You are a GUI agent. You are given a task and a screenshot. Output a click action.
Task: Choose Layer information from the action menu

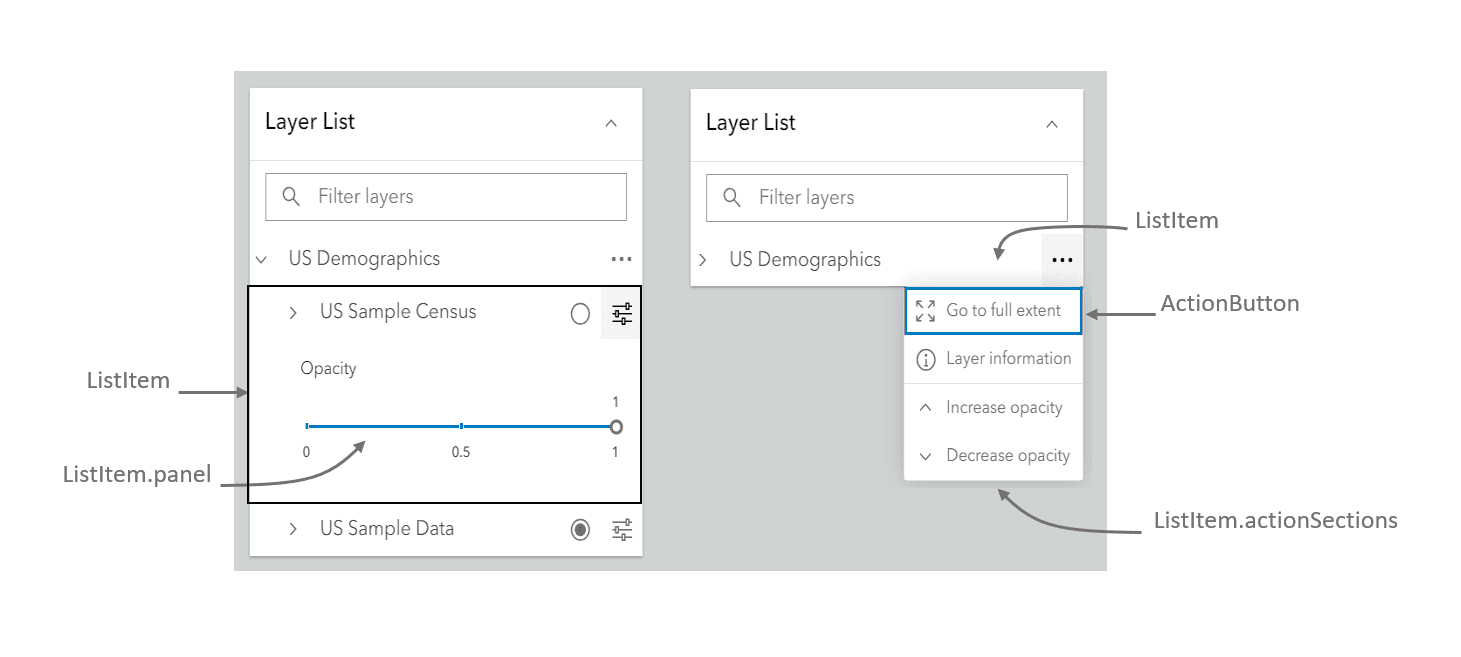coord(1010,359)
